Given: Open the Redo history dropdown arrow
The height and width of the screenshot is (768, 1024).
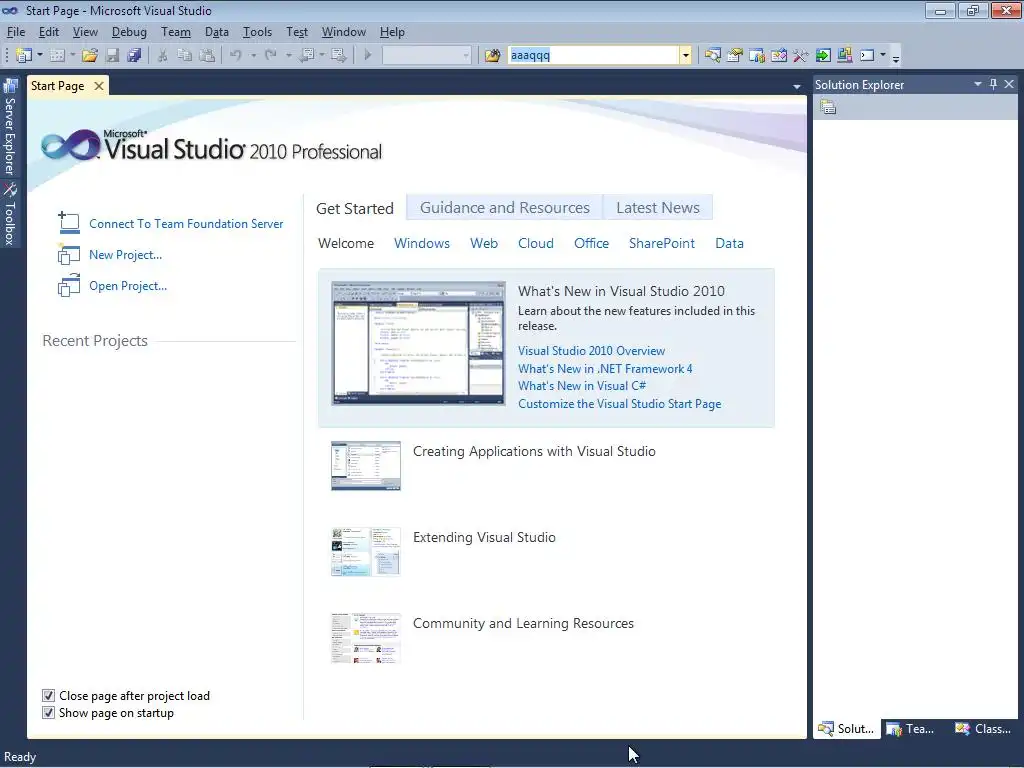Looking at the screenshot, I should [x=288, y=56].
